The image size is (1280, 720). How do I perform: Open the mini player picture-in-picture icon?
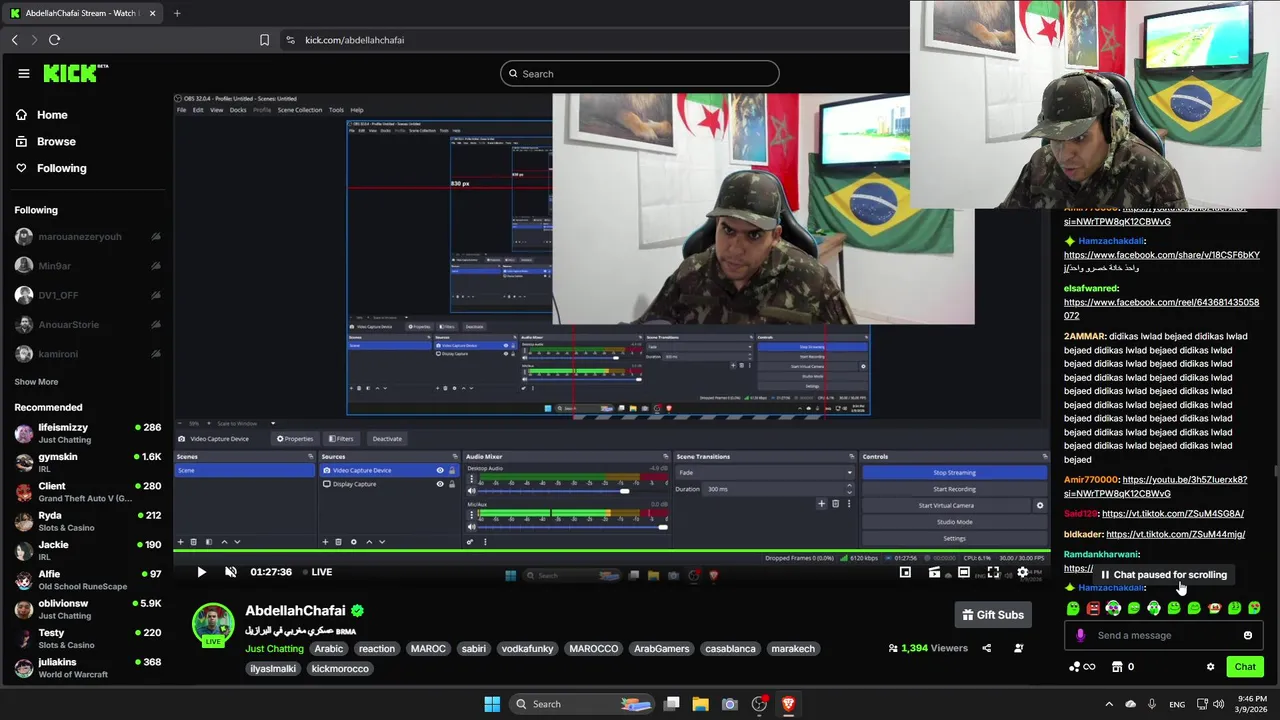pos(905,572)
